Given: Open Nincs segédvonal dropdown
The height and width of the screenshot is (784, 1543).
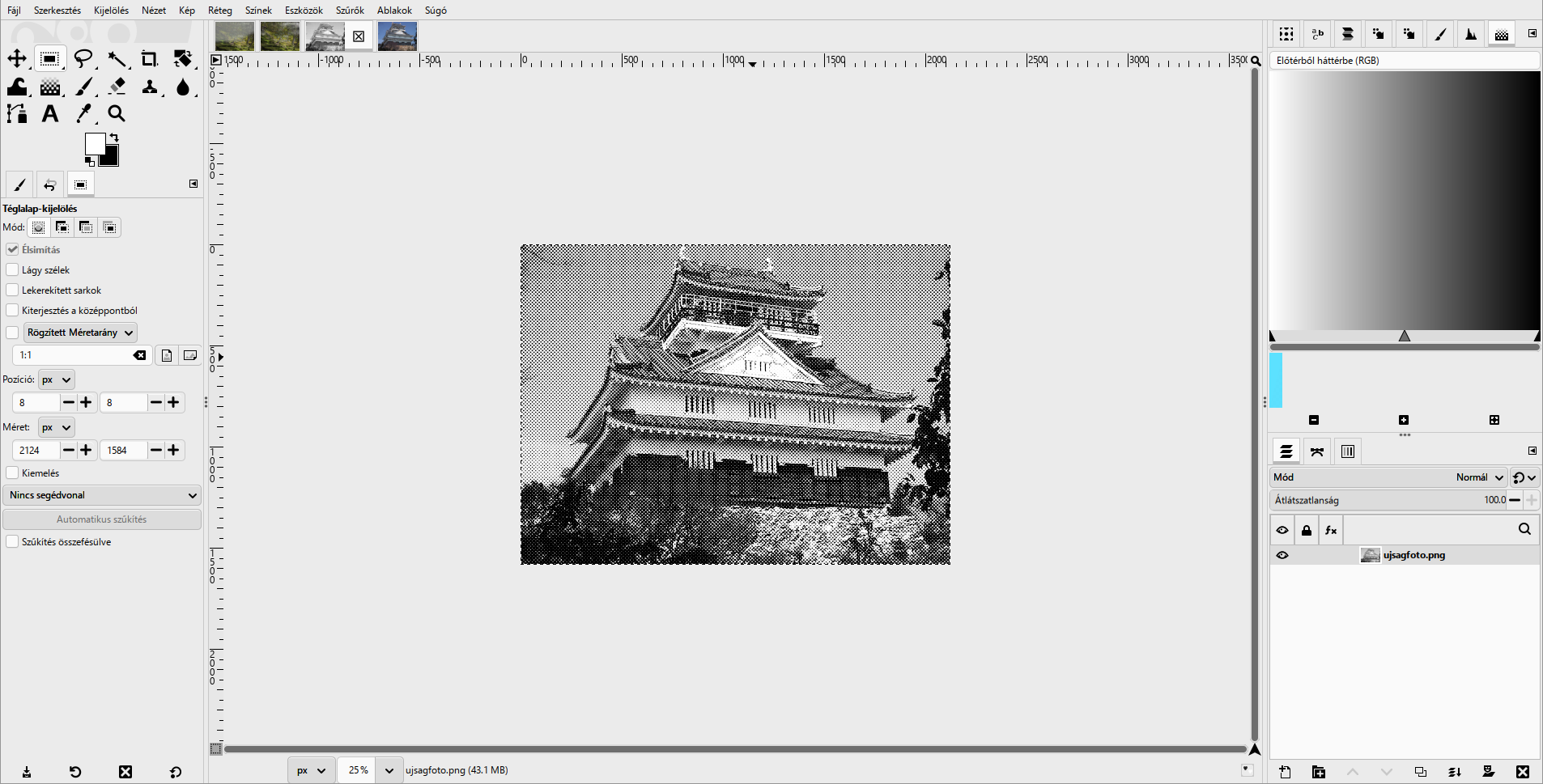Looking at the screenshot, I should 102,495.
